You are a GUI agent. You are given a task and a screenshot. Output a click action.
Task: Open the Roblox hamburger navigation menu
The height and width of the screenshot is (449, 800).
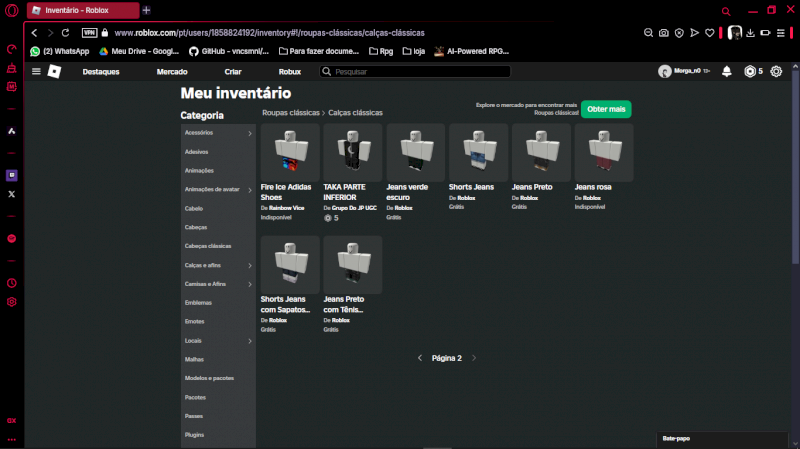coord(36,71)
